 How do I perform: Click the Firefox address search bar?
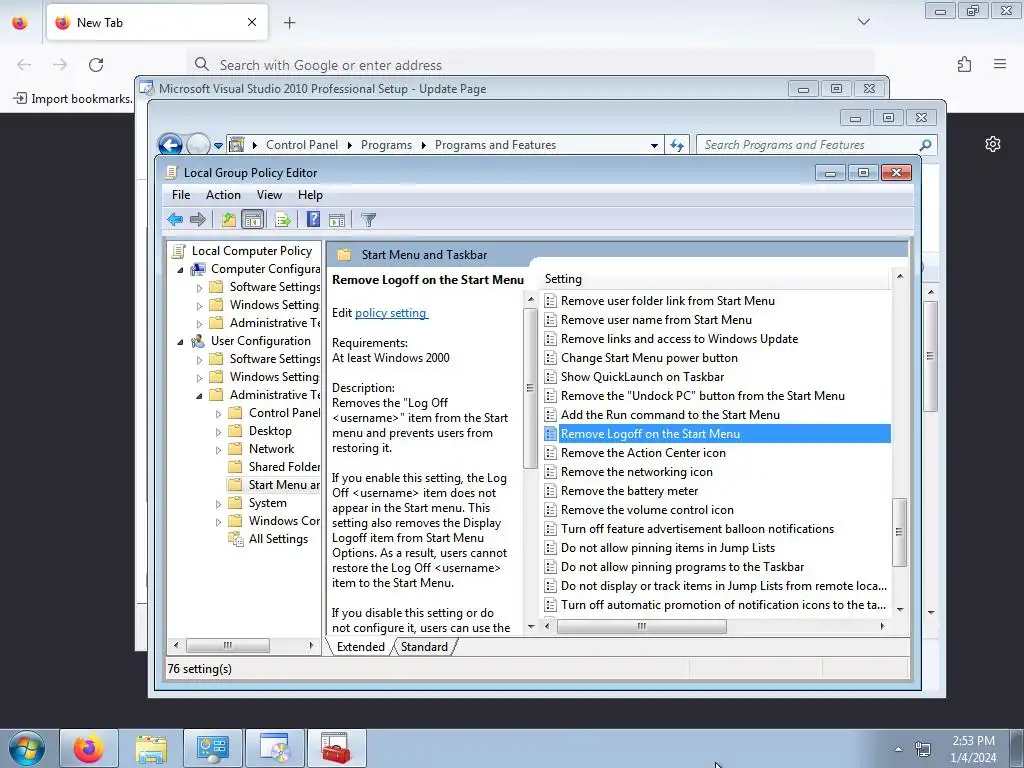529,65
